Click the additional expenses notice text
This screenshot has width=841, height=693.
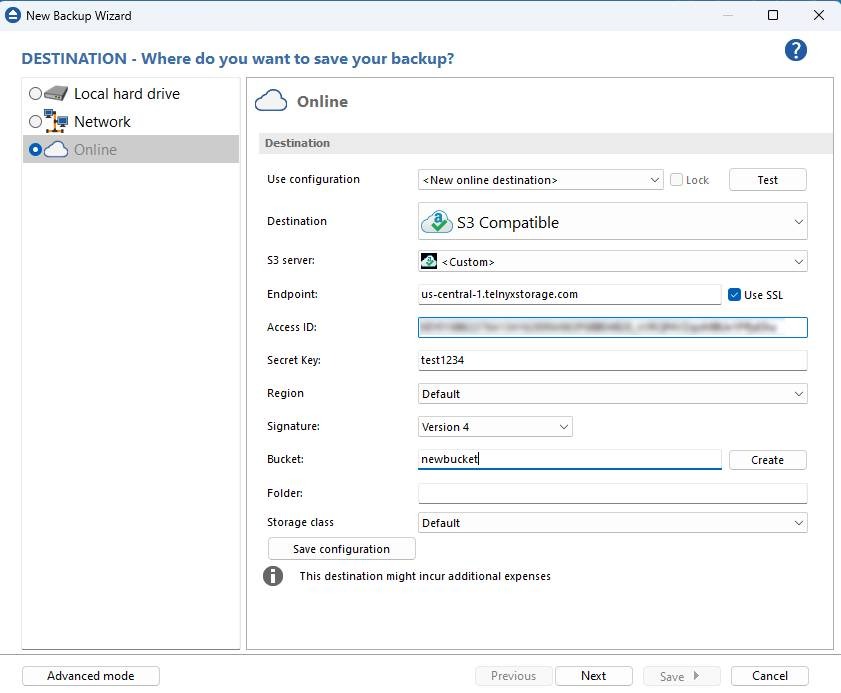click(425, 576)
